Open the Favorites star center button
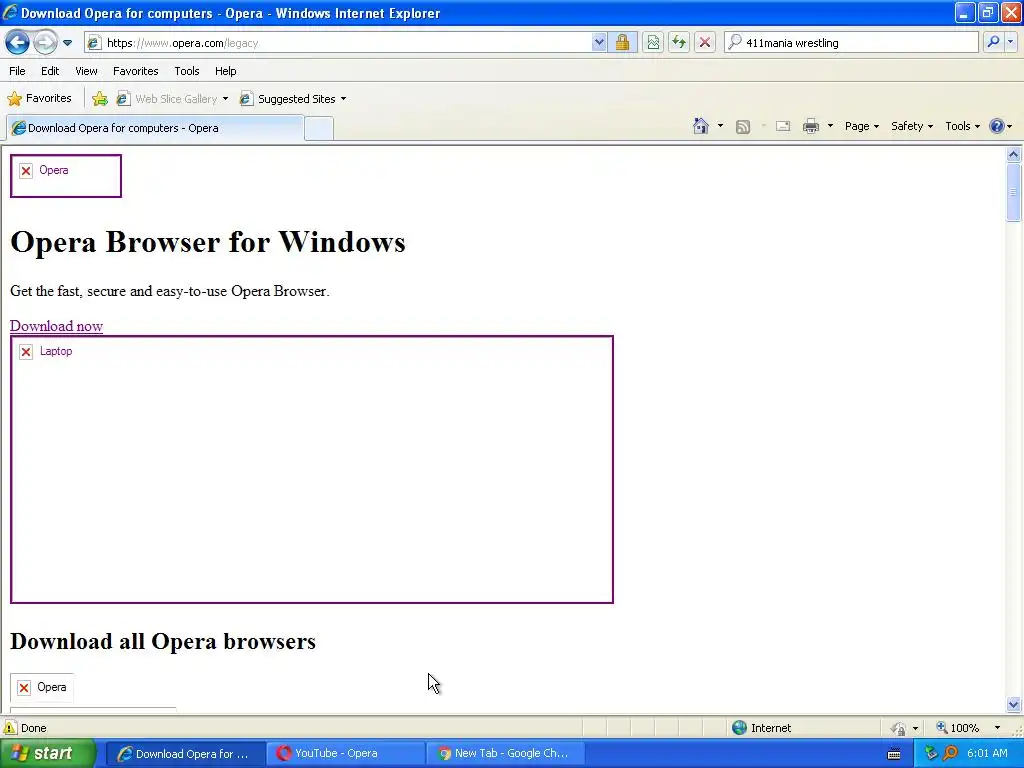Viewport: 1024px width, 768px height. point(39,99)
